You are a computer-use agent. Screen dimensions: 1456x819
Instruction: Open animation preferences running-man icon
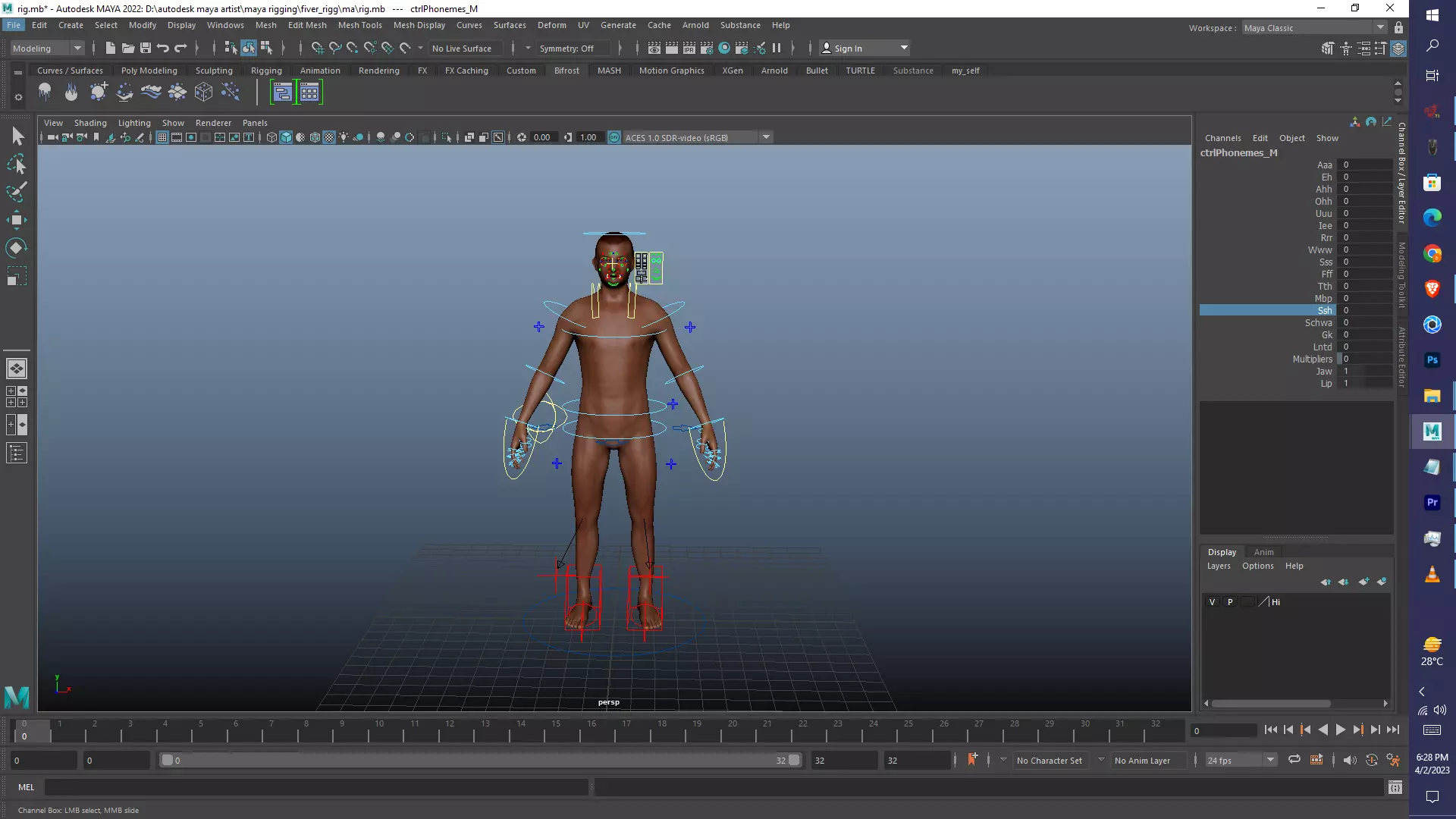point(1393,760)
